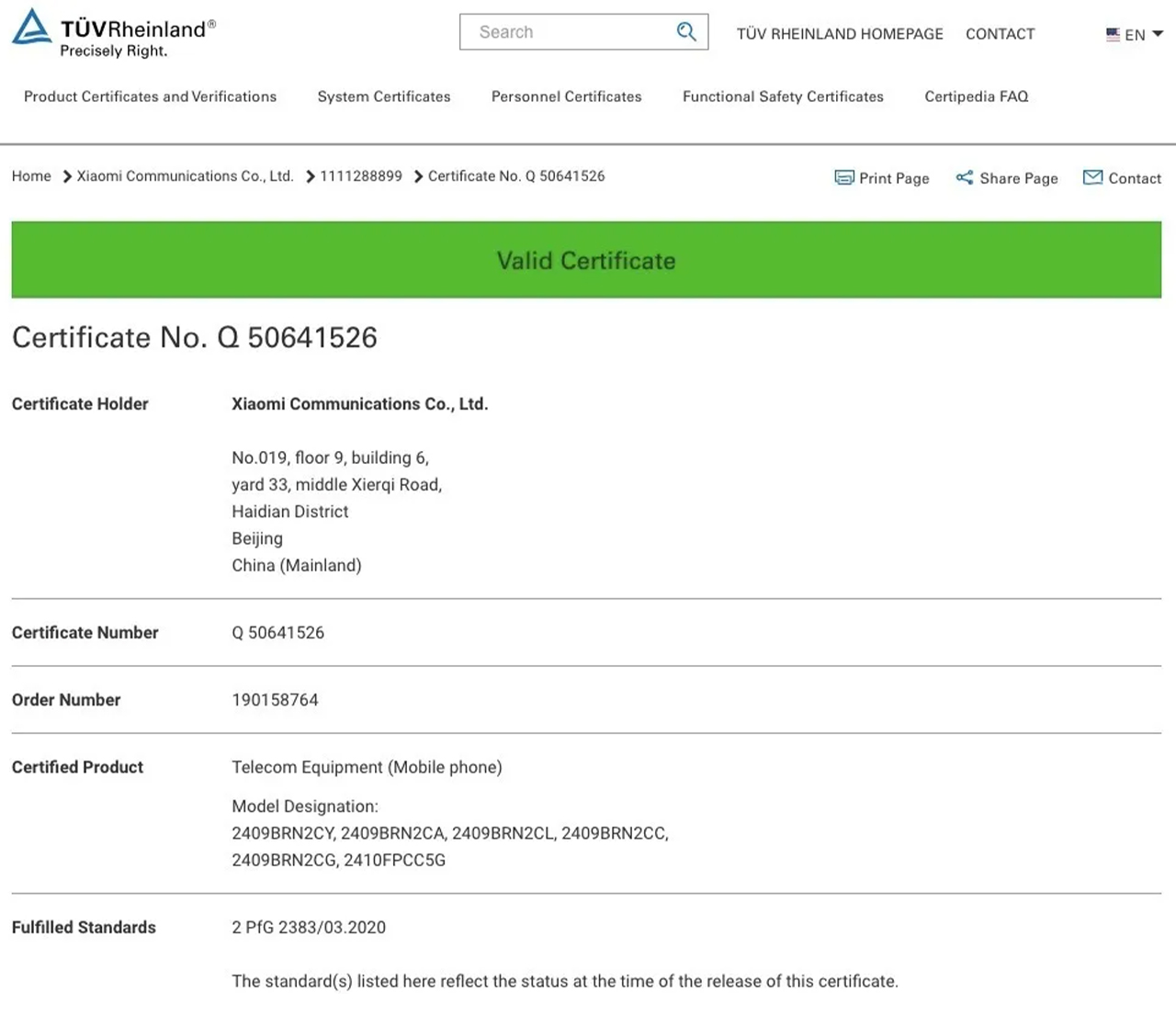Expand the EN language dropdown arrow

point(1158,34)
